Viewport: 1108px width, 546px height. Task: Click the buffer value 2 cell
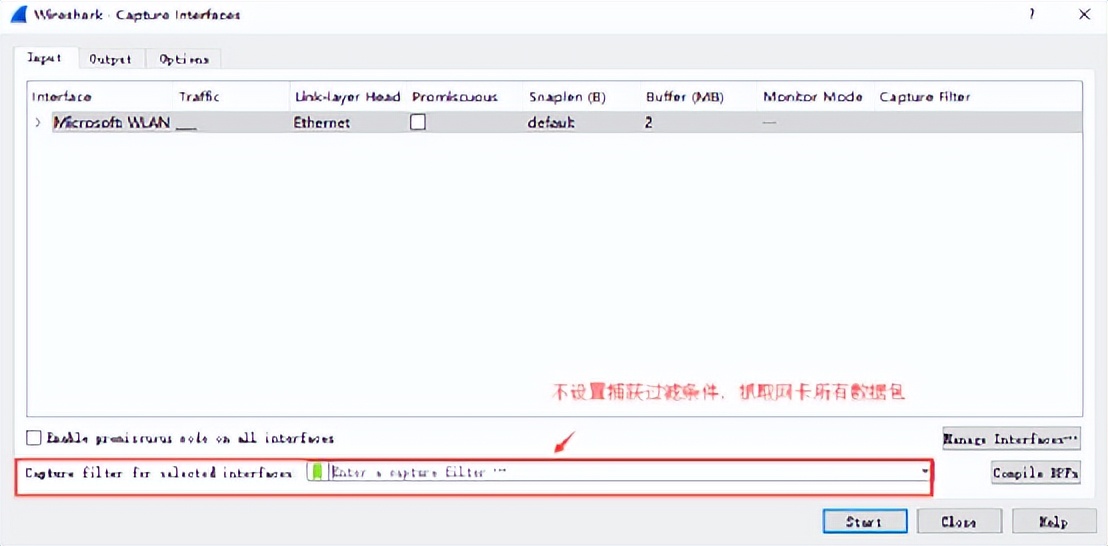(649, 122)
